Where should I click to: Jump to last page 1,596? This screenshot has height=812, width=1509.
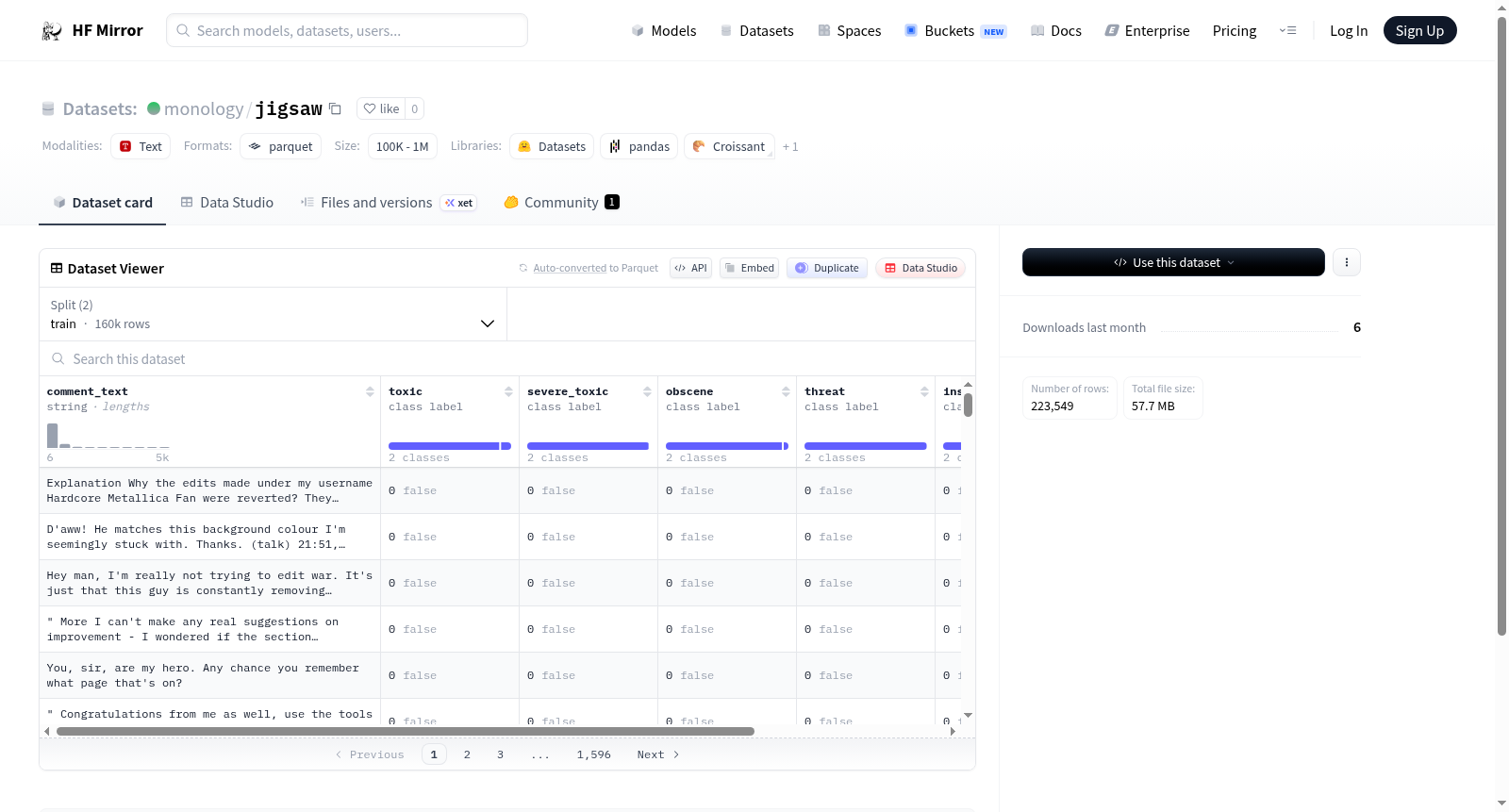594,754
